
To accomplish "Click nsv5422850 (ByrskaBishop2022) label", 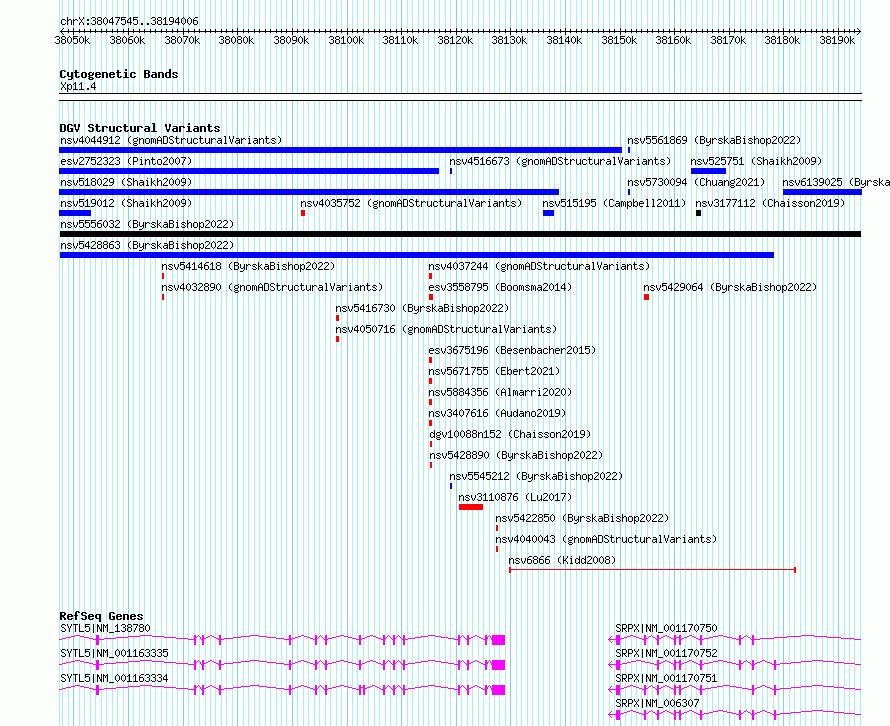I will click(582, 518).
